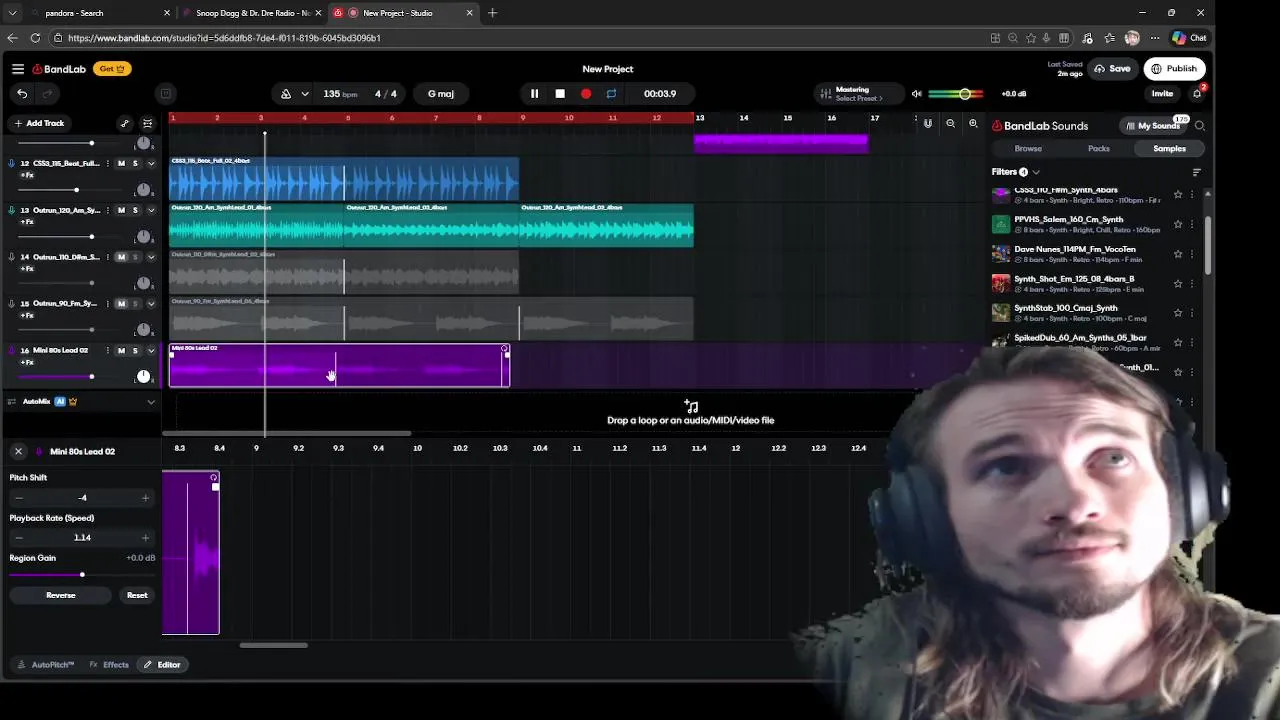Viewport: 1280px width, 720px height.
Task: Click the track collapse icon beside automation
Action: pyautogui.click(x=147, y=123)
